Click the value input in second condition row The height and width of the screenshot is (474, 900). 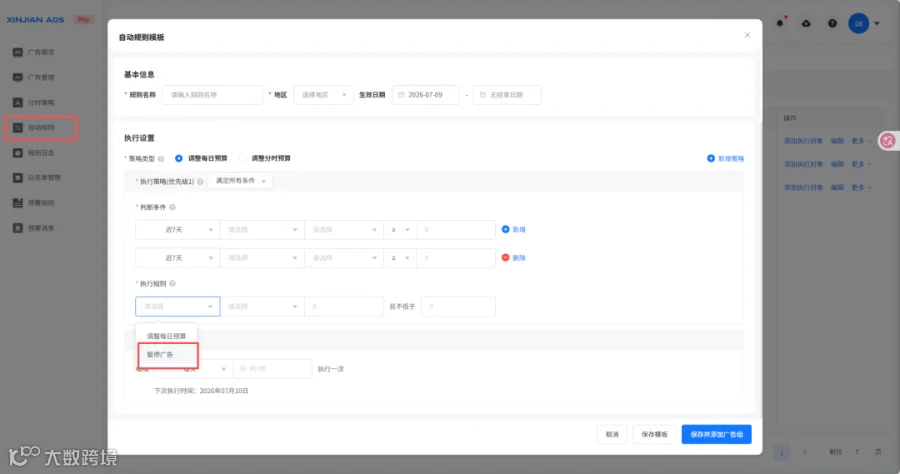pyautogui.click(x=456, y=258)
